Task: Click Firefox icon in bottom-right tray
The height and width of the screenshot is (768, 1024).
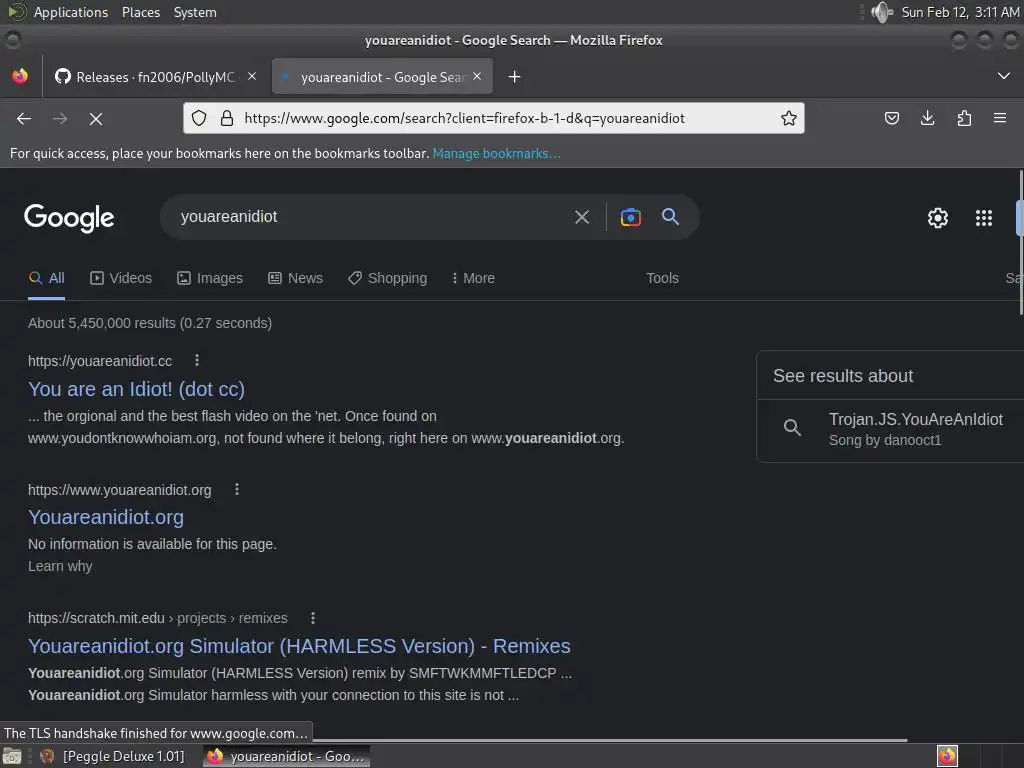Action: coord(947,756)
